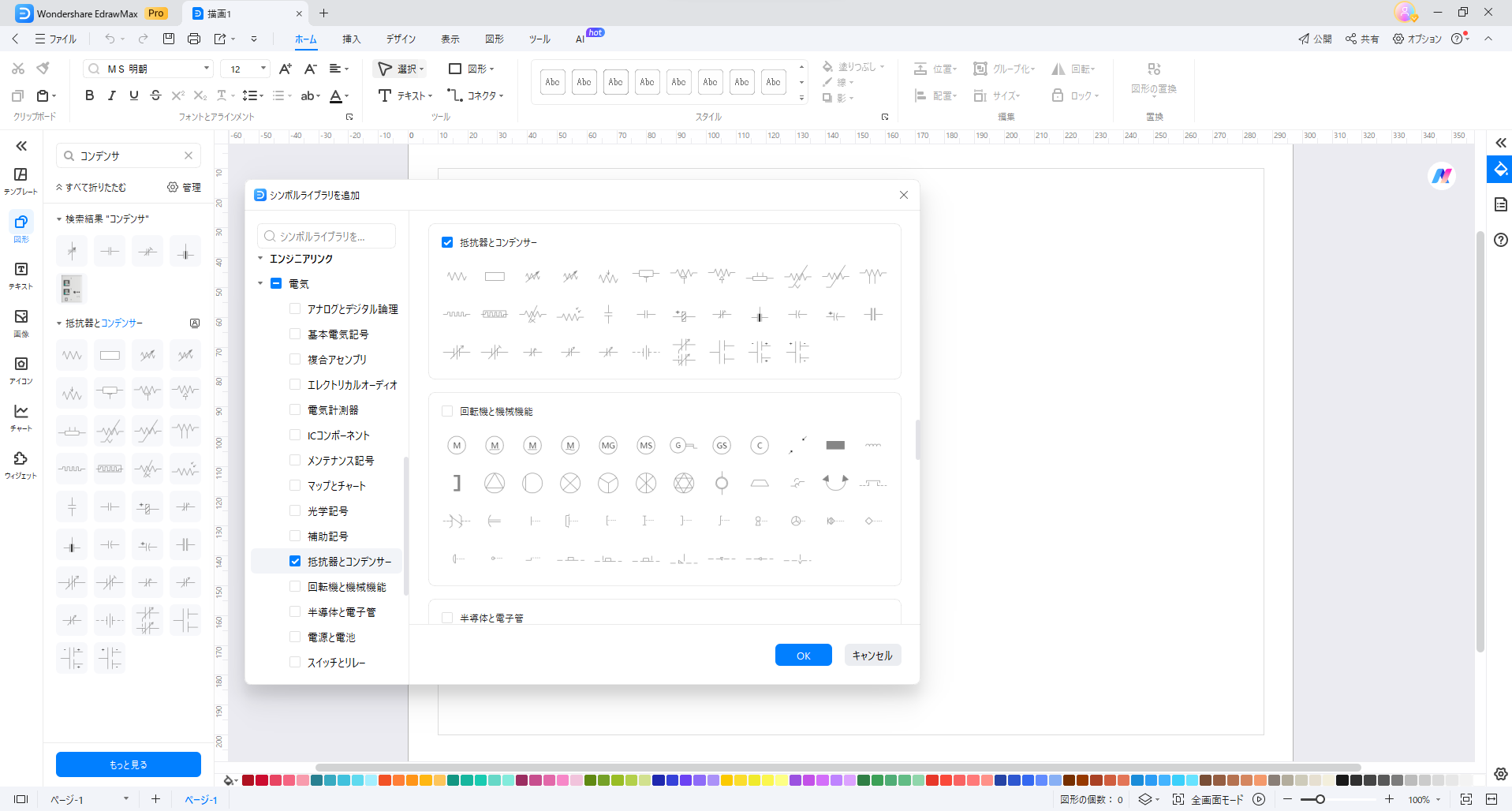The image size is (1512, 811).
Task: Click the キャンセル button
Action: tap(872, 655)
